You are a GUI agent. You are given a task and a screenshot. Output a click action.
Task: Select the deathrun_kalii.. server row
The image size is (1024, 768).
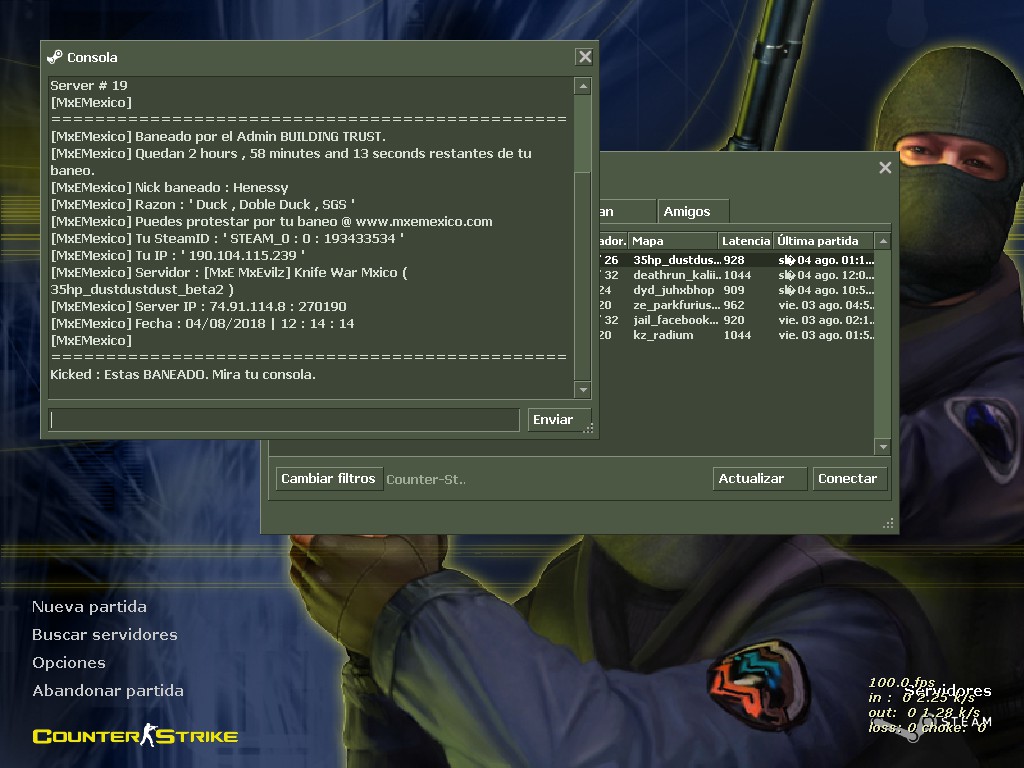tap(736, 275)
